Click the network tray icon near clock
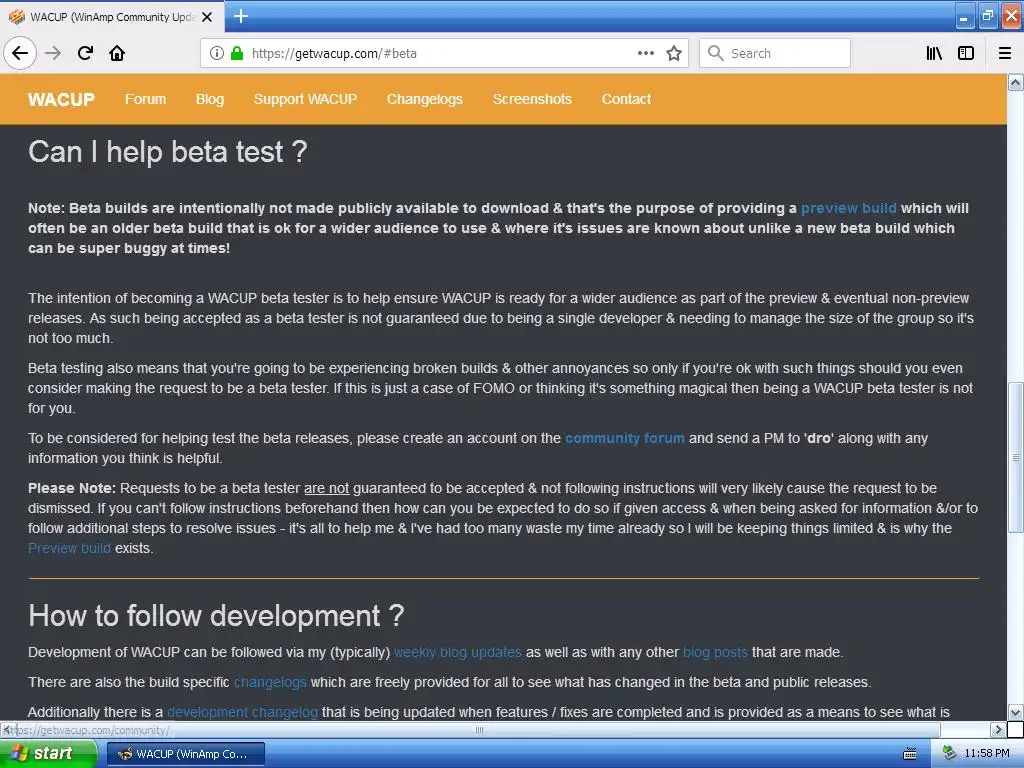This screenshot has width=1024, height=768. 949,754
